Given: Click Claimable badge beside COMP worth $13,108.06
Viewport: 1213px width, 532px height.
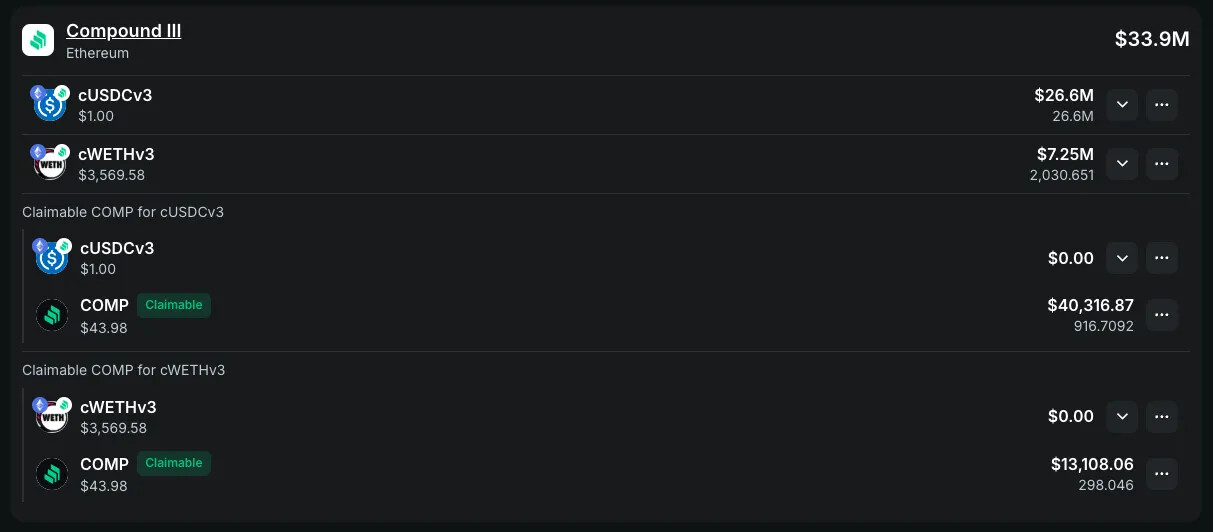Looking at the screenshot, I should 174,463.
